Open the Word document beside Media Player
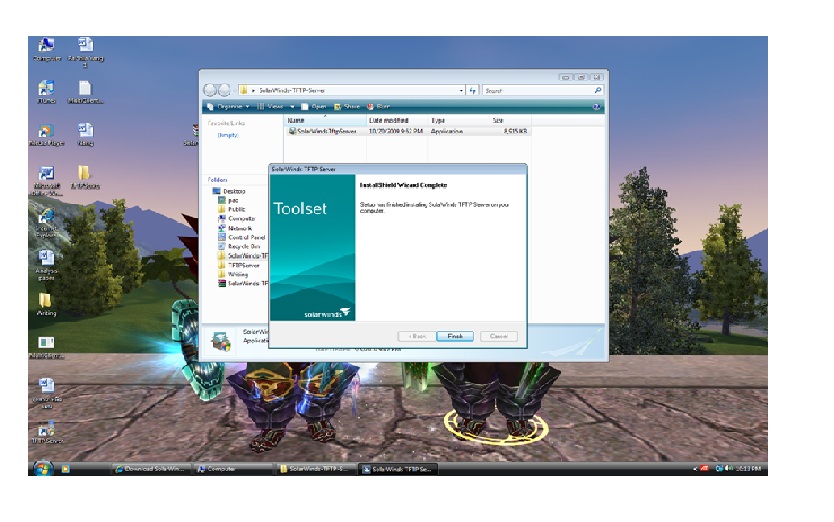The height and width of the screenshot is (522, 834). 85,134
